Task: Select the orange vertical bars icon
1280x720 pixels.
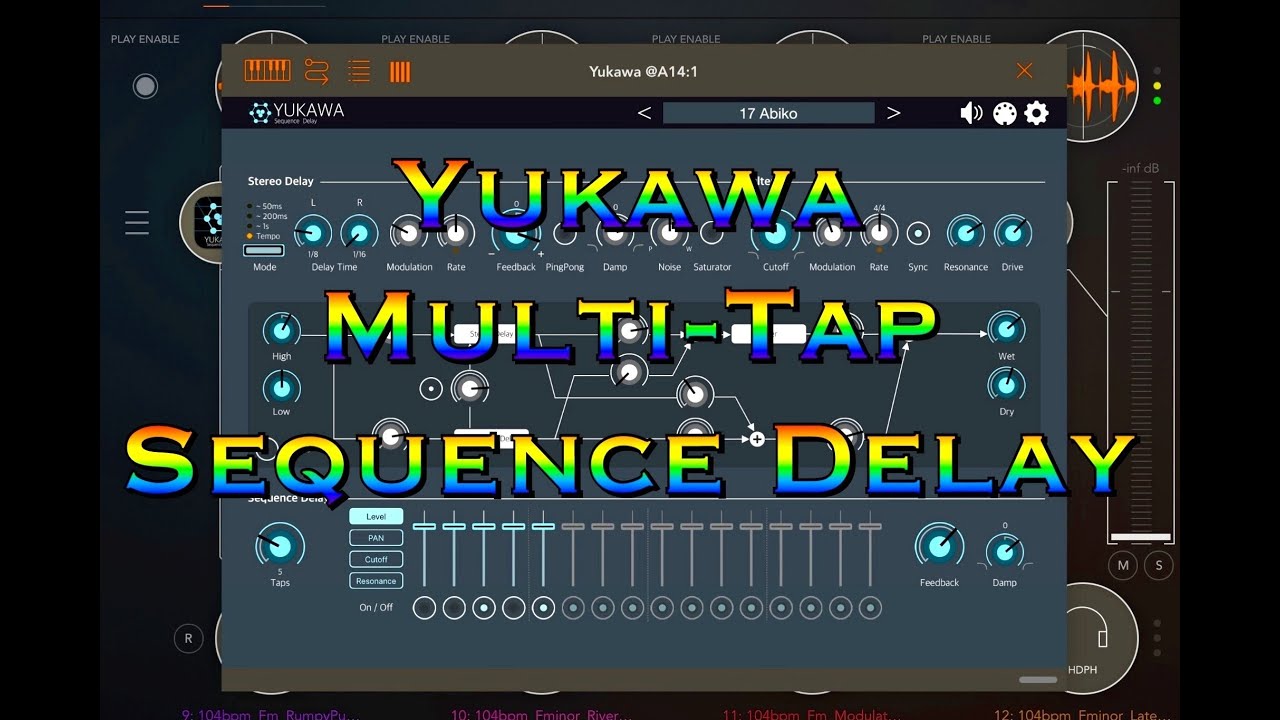Action: [400, 71]
